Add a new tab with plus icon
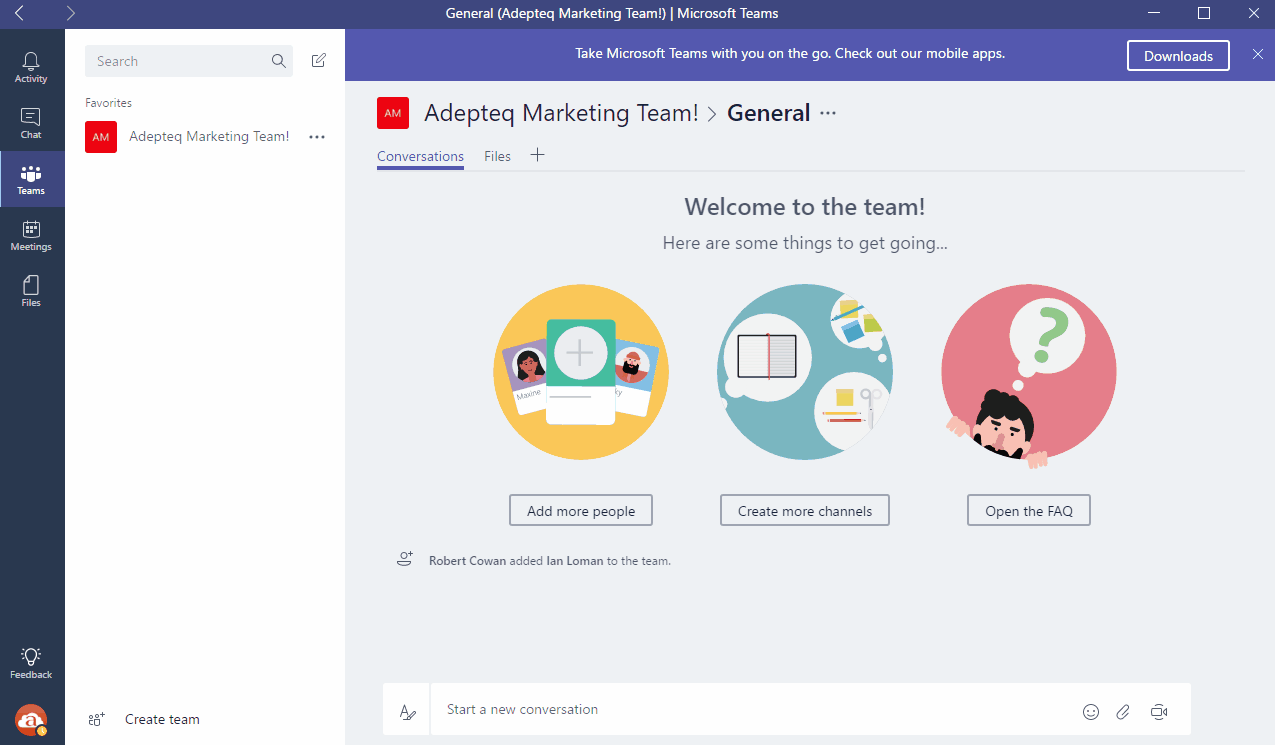1275x745 pixels. tap(537, 155)
